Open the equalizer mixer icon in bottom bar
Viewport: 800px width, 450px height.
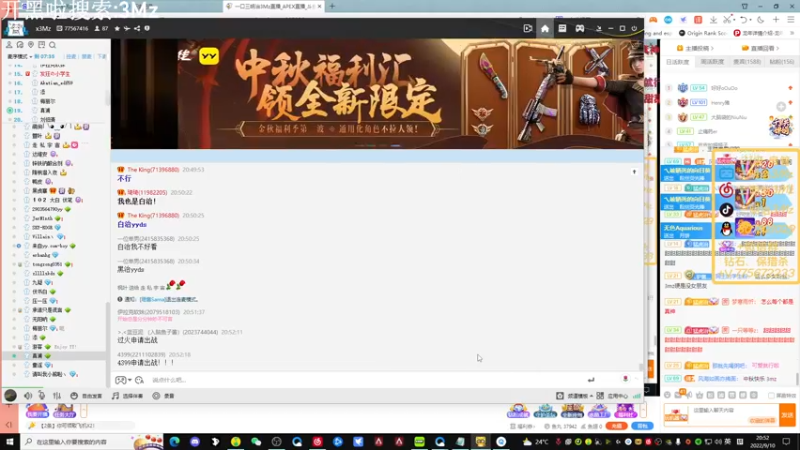(57, 396)
